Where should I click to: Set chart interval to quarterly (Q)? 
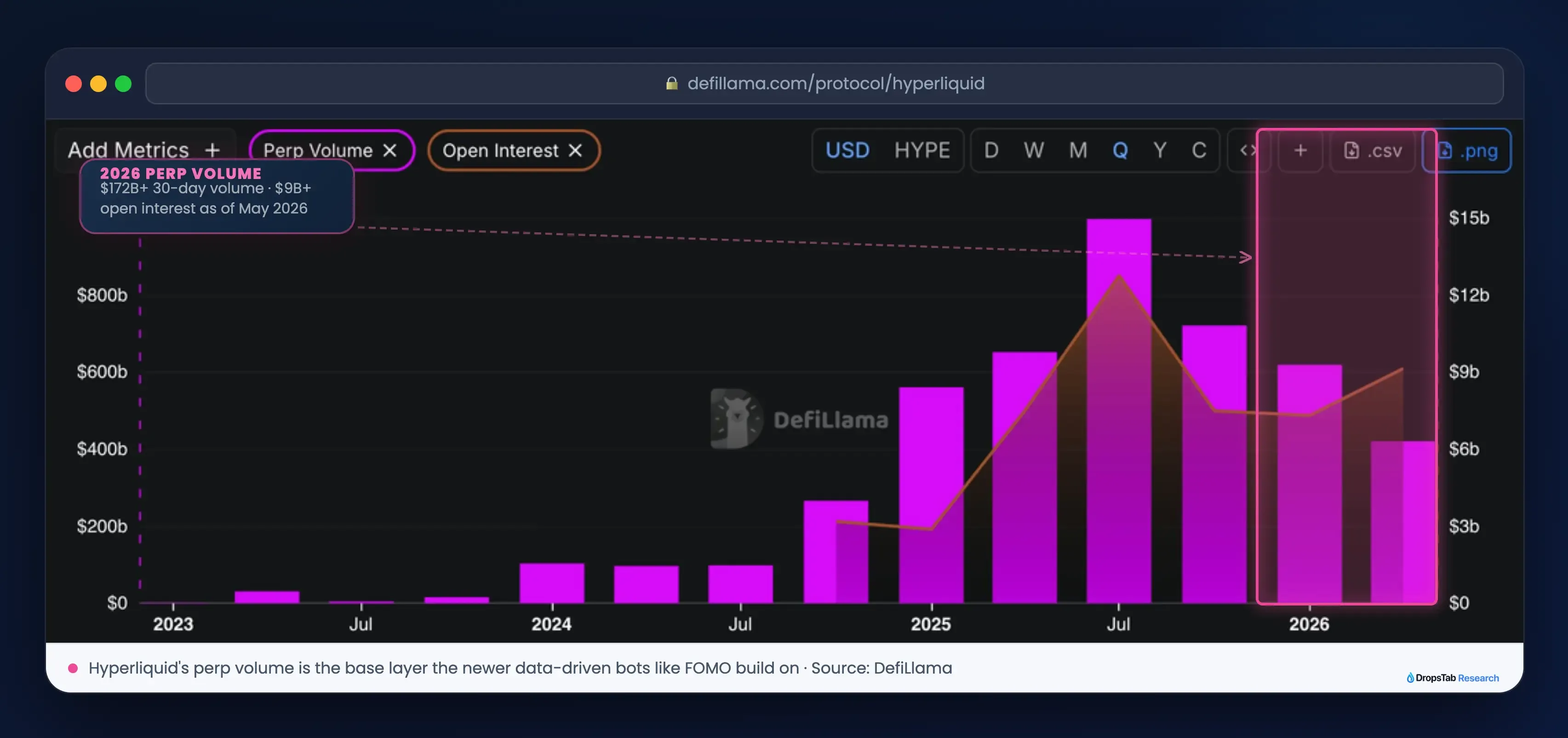point(1120,150)
